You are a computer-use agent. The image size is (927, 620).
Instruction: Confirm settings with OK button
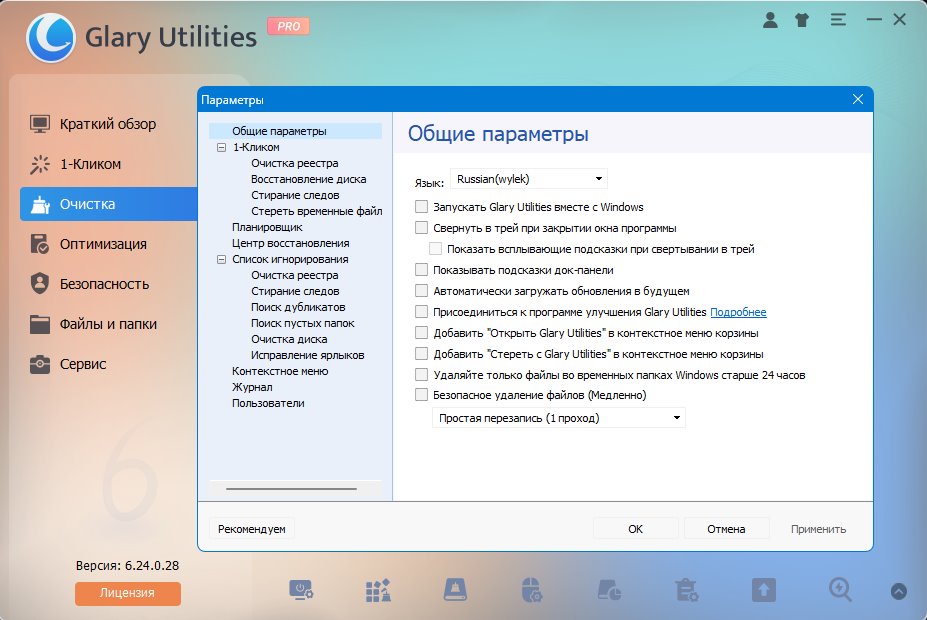click(636, 529)
